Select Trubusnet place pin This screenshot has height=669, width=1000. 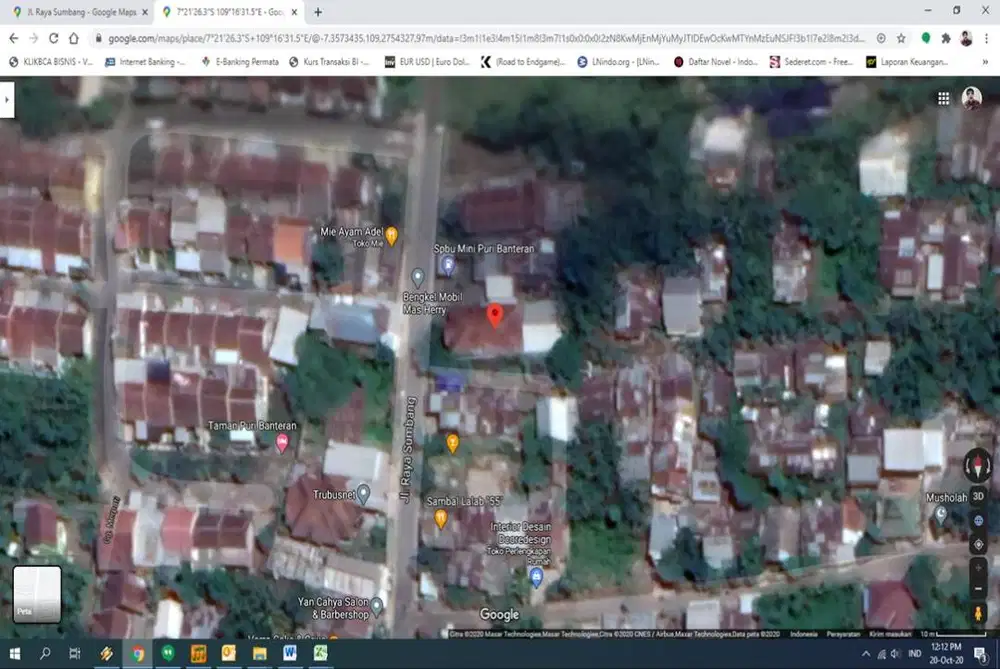pyautogui.click(x=363, y=494)
